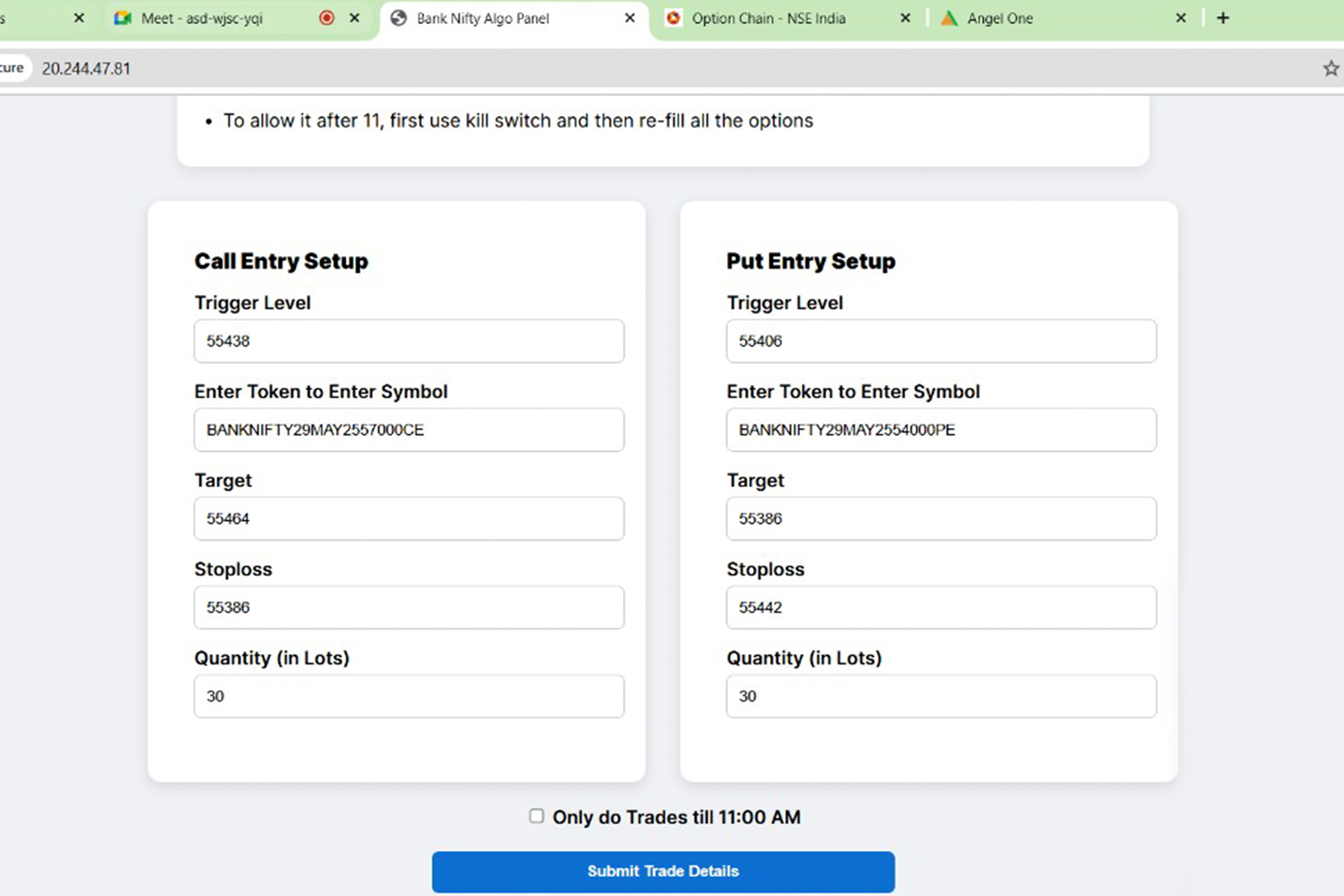Select the Bank Nifty Algo Panel tab
1344x896 pixels.
pos(483,18)
